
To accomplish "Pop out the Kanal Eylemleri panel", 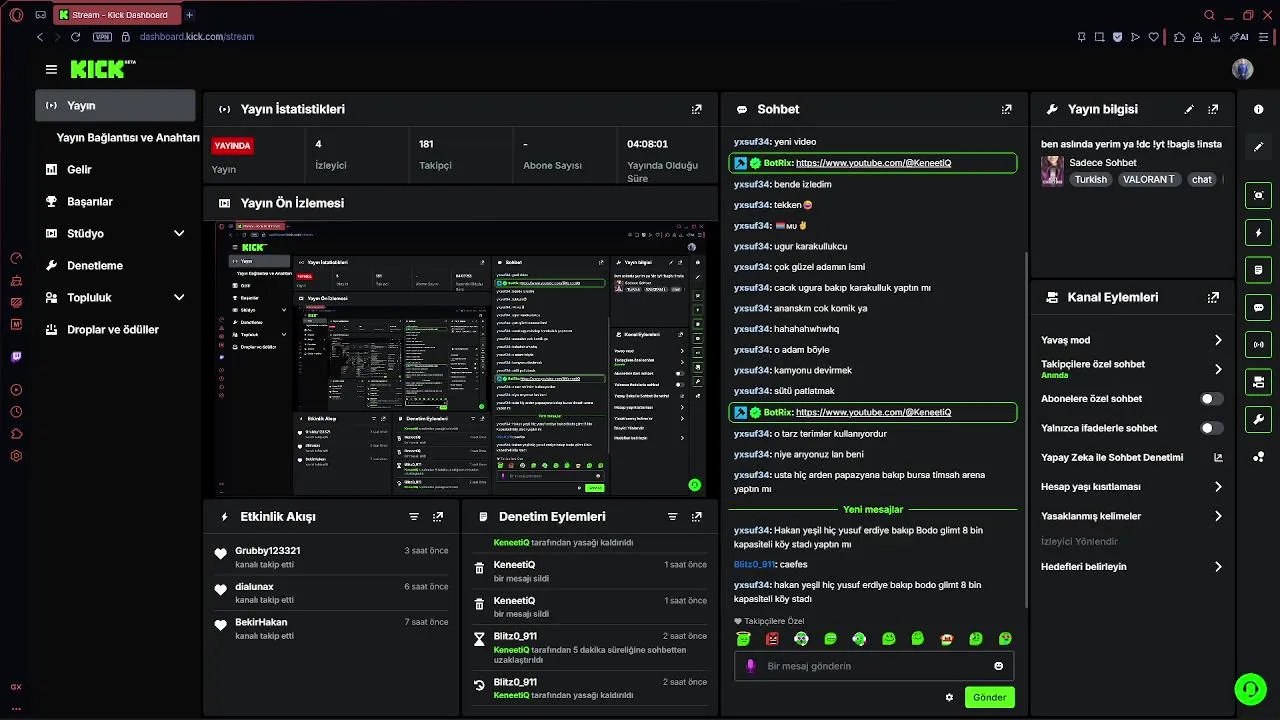I will (1213, 297).
